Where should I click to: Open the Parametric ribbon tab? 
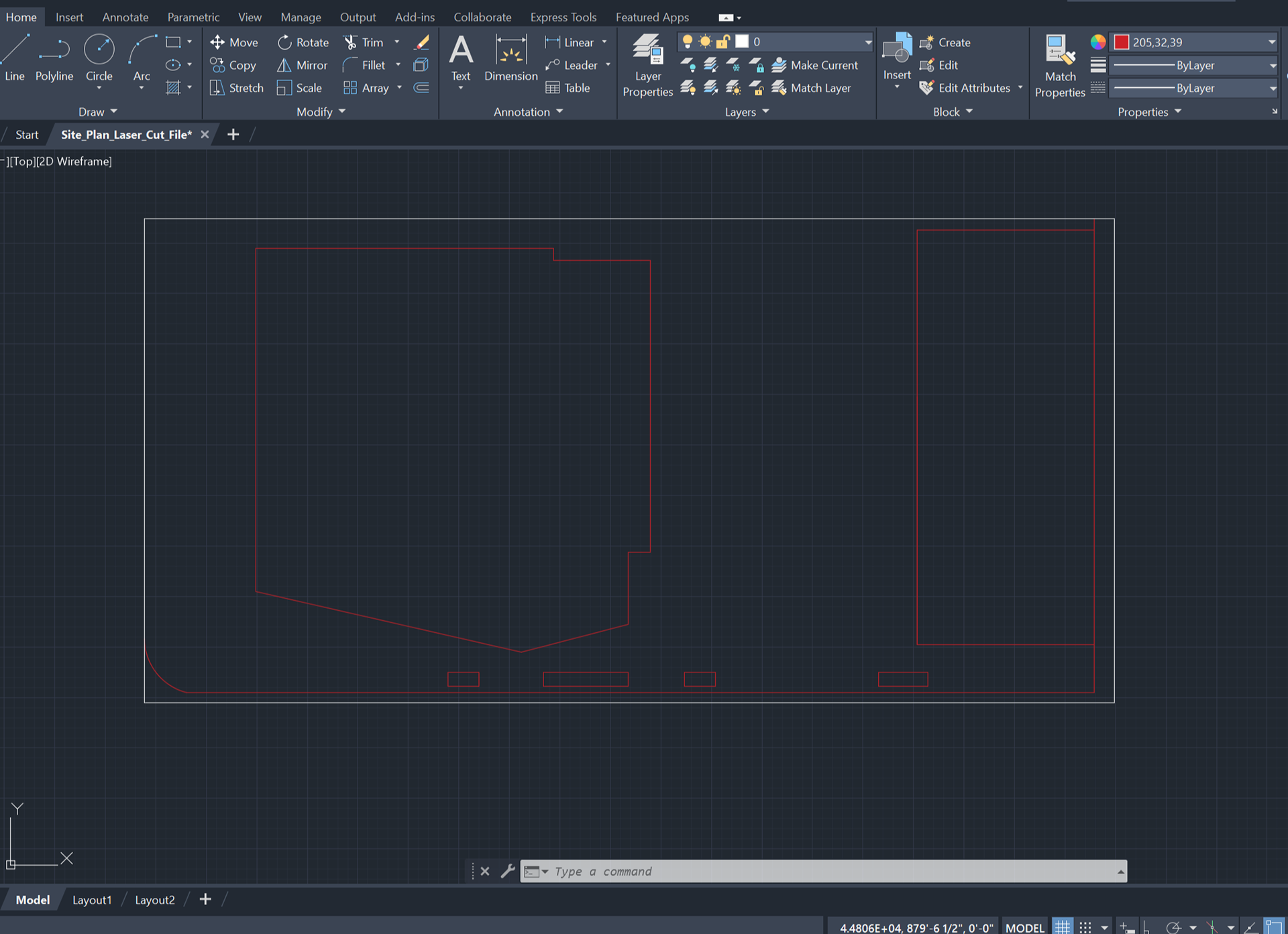(193, 17)
